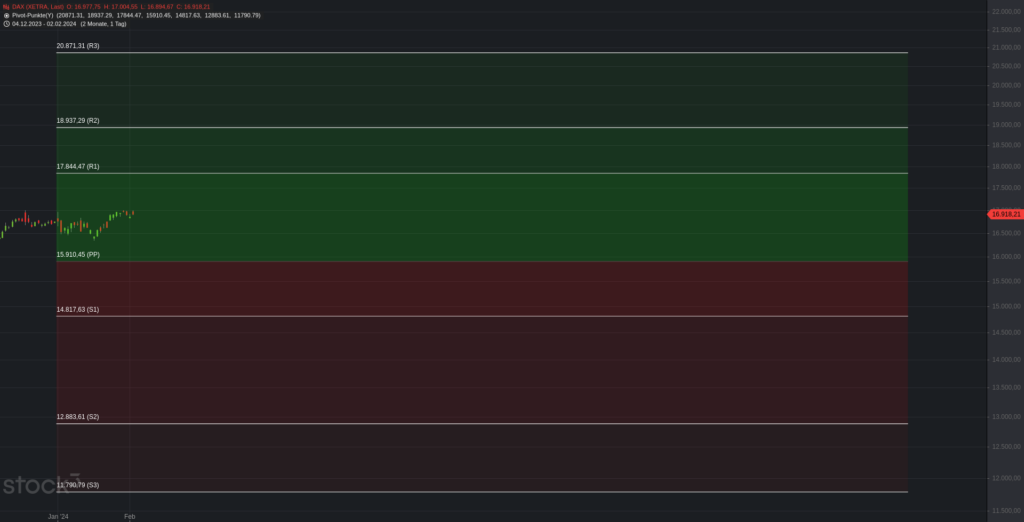1024x522 pixels.
Task: Click the 11.790,79 (S3) support label
Action: click(x=78, y=485)
